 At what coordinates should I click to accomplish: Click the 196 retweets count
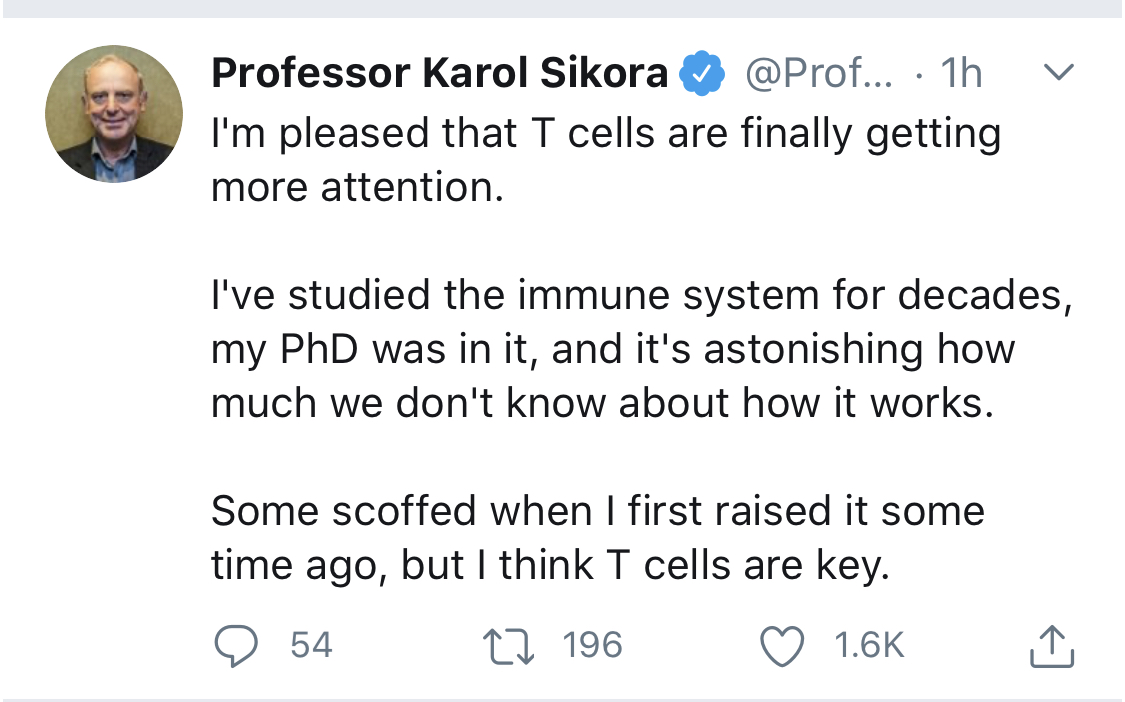[592, 646]
